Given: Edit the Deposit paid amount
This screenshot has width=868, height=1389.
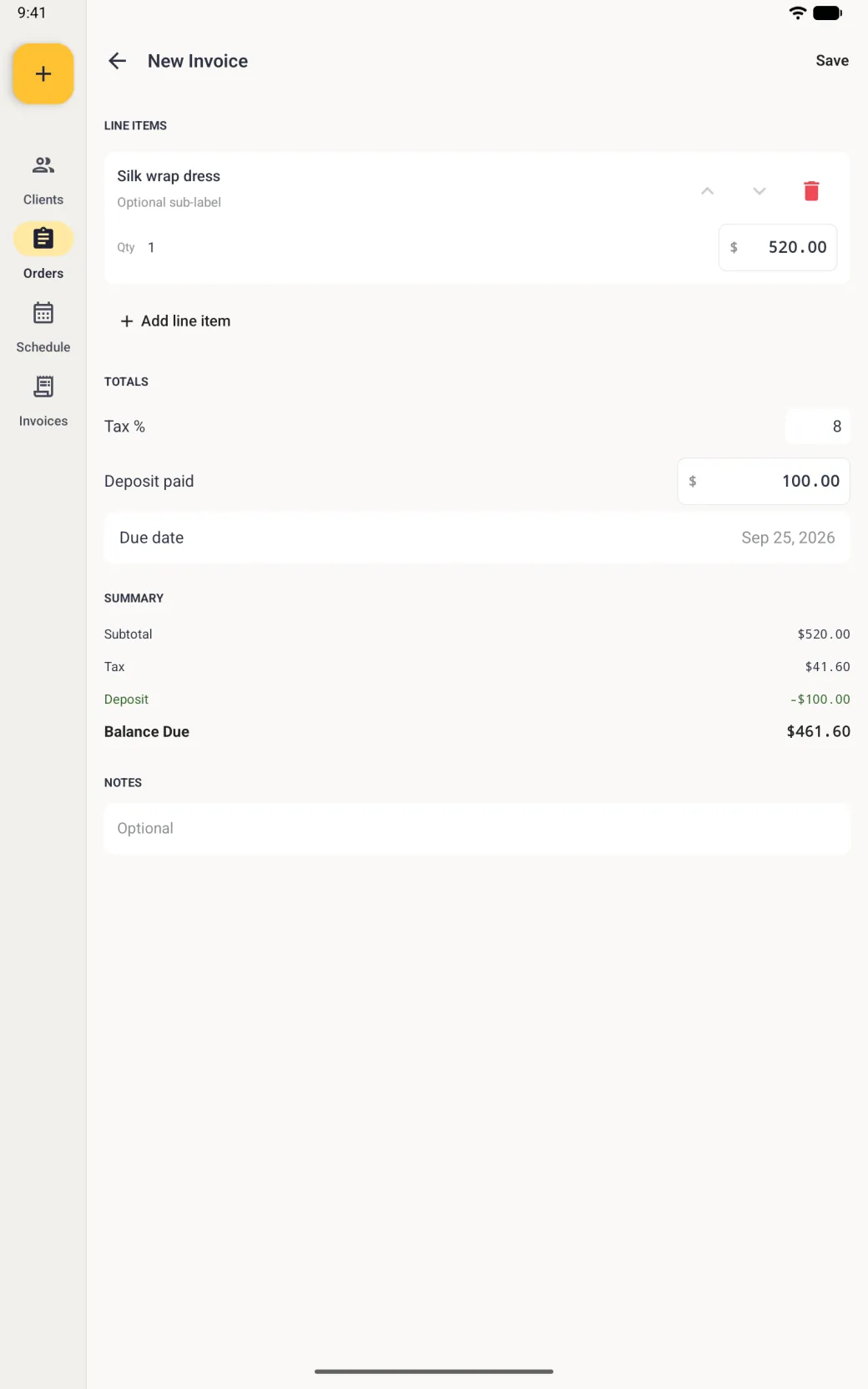Looking at the screenshot, I should 764,481.
